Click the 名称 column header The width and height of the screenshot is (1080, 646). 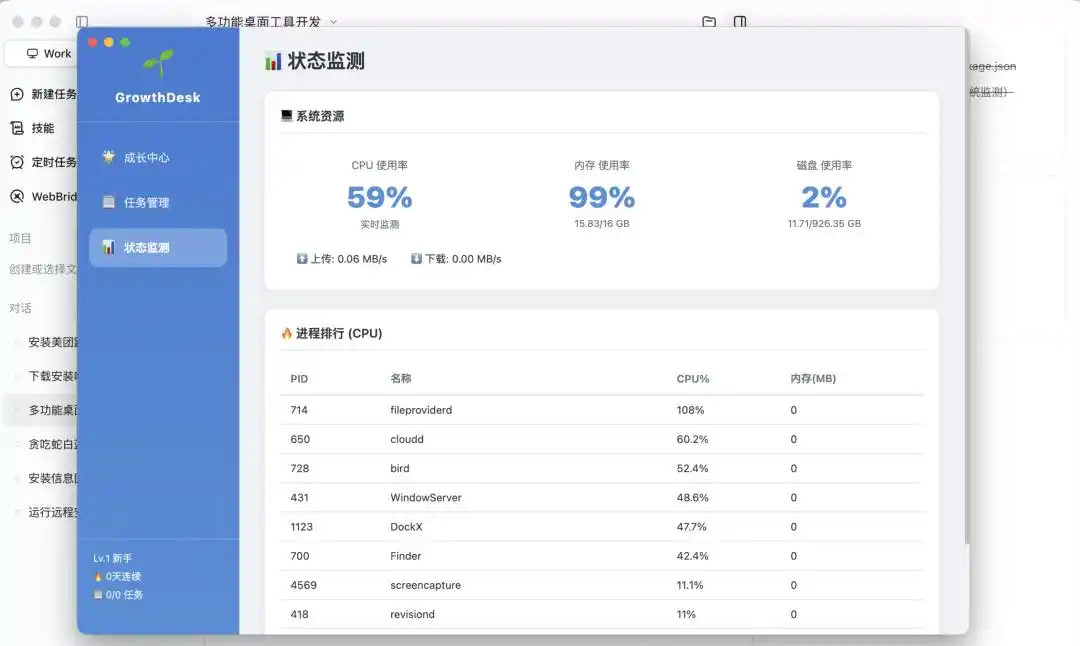pos(401,378)
